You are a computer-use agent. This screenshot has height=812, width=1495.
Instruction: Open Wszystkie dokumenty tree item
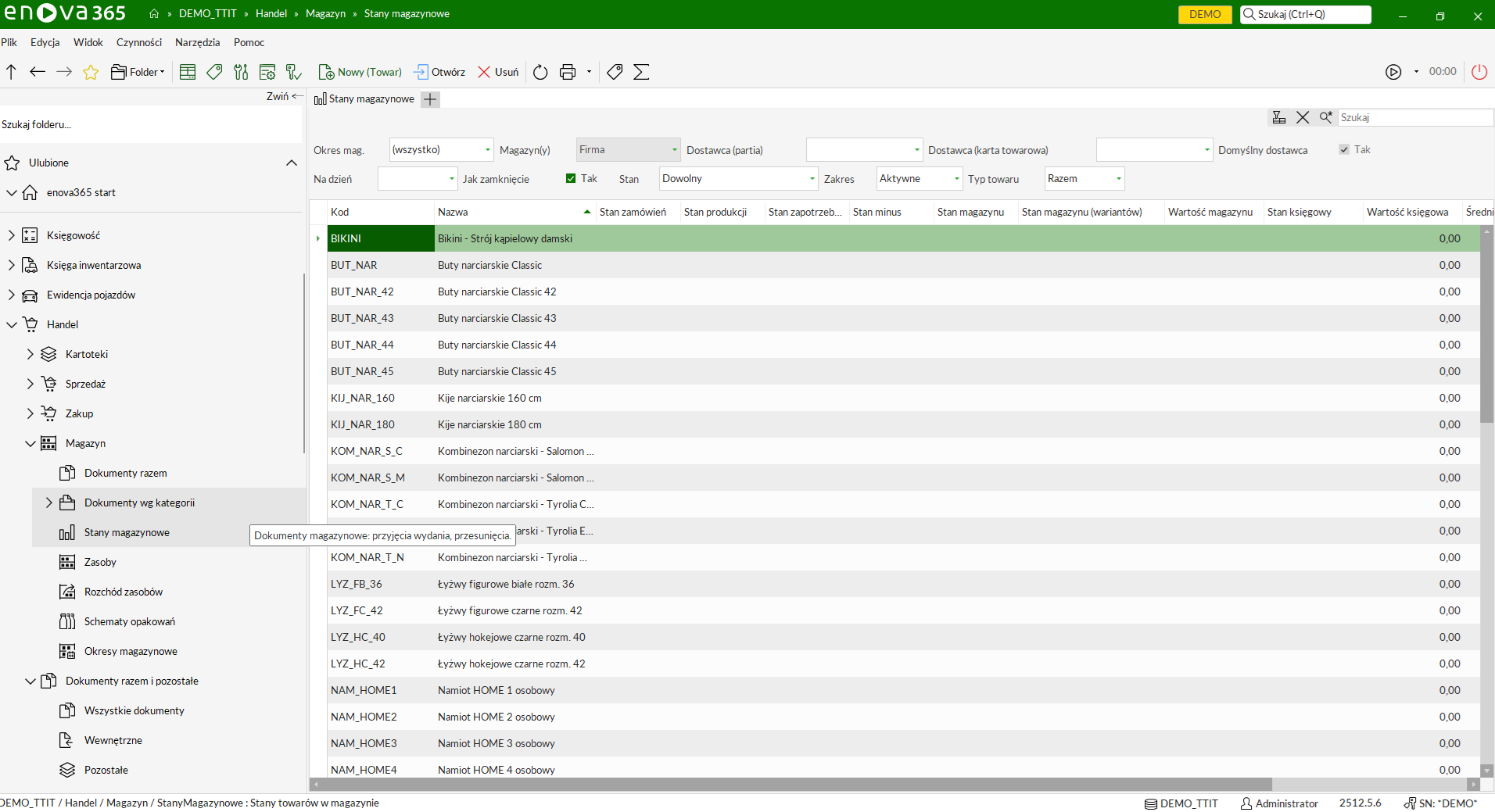pyautogui.click(x=134, y=710)
